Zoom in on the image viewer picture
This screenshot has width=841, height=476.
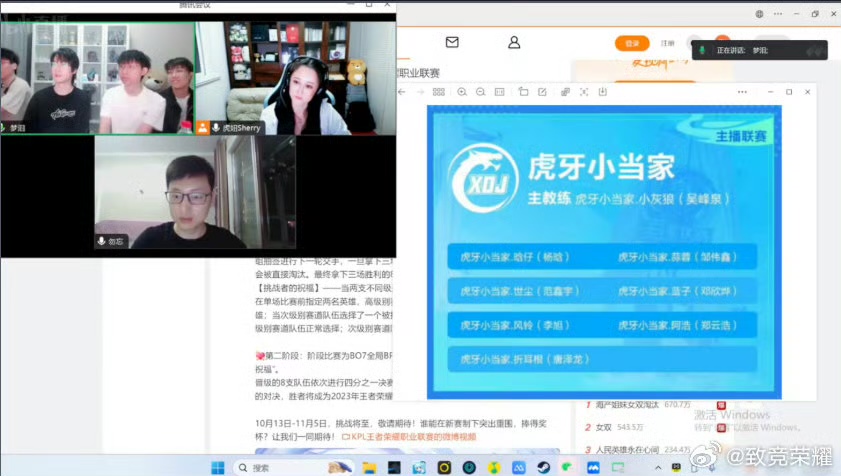pyautogui.click(x=462, y=92)
